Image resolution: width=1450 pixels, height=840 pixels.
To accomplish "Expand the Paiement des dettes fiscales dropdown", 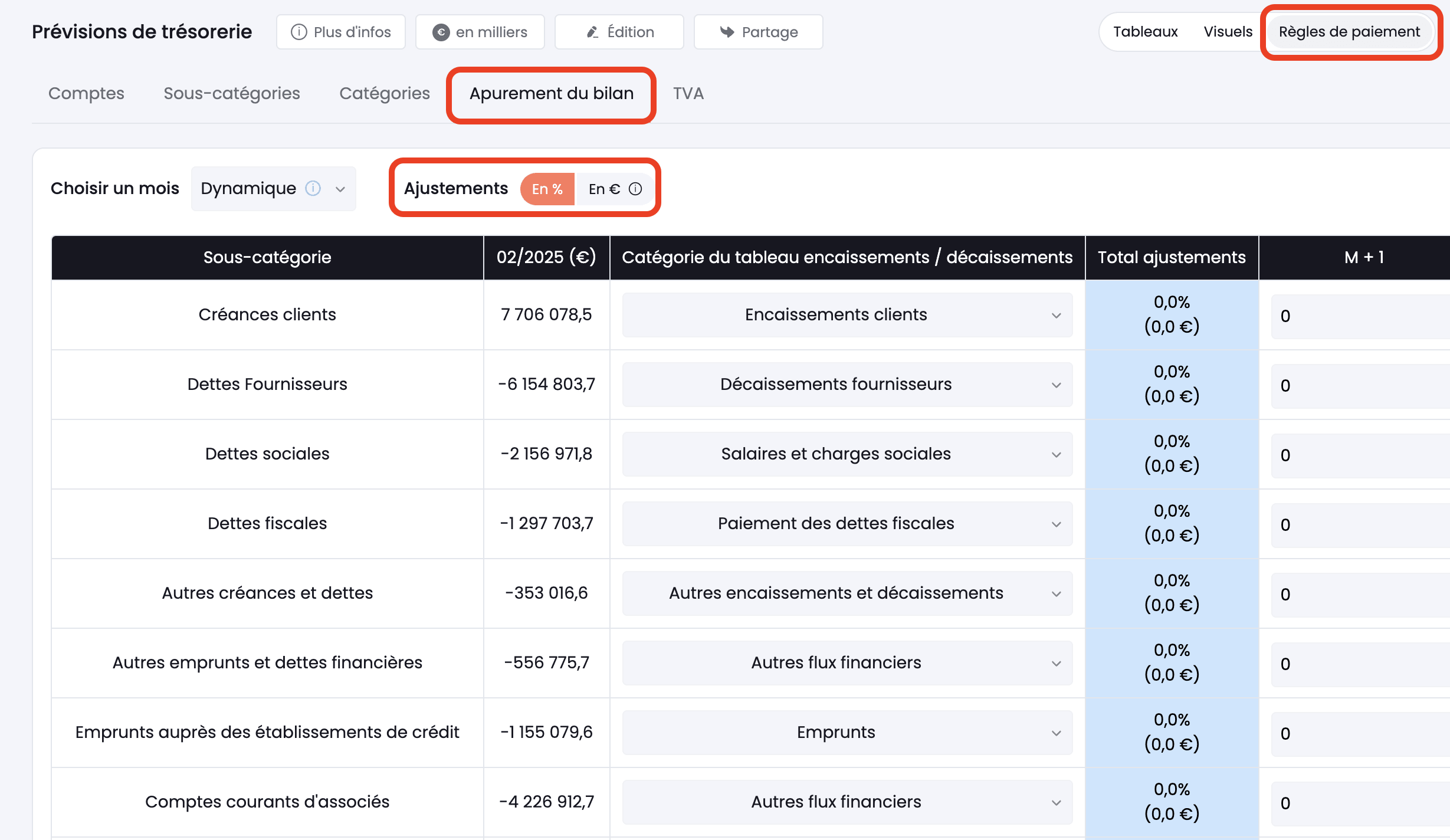I will tap(847, 524).
